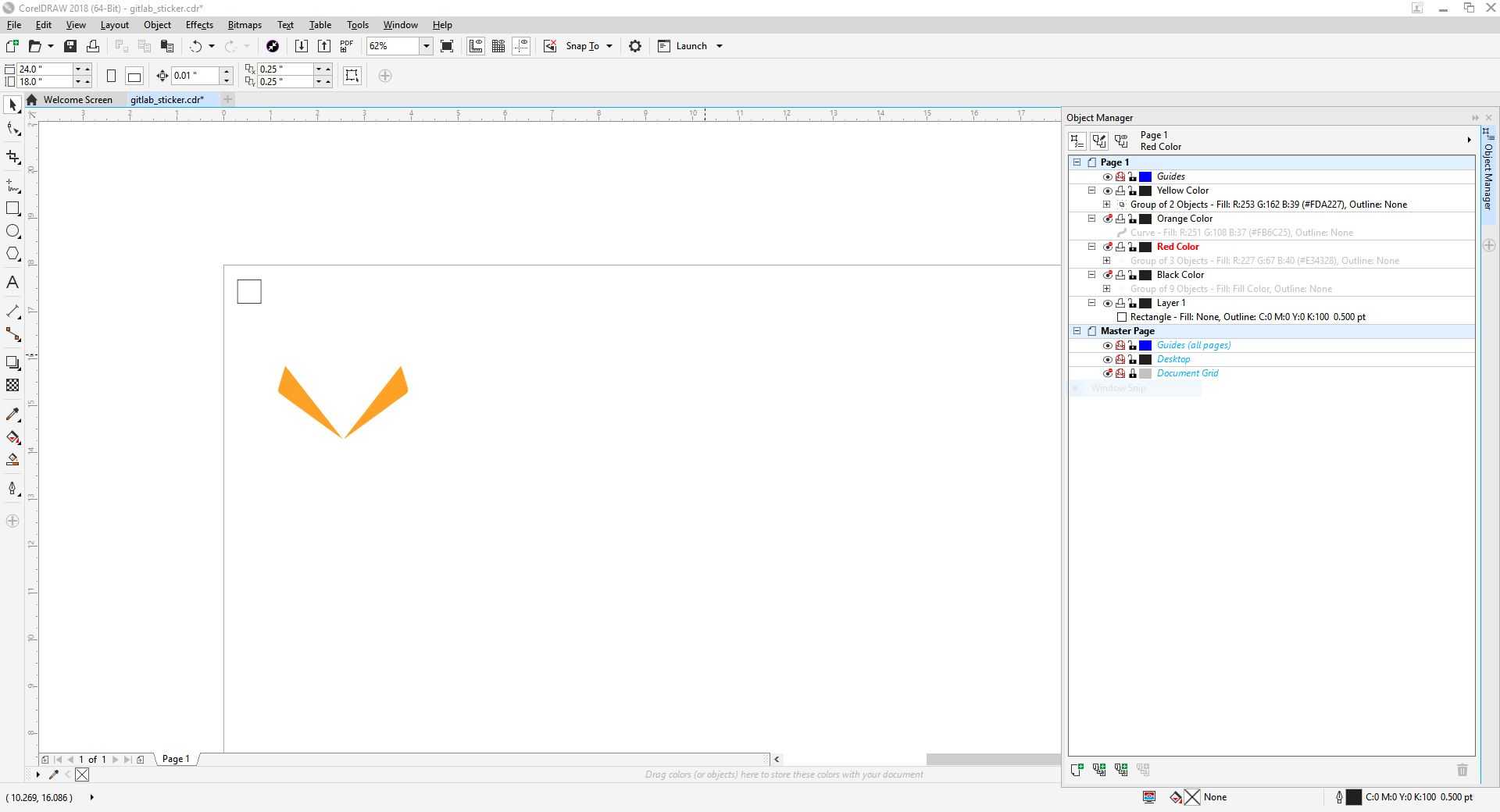Set page orientation to Landscape
This screenshot has height=812, width=1500.
(134, 76)
